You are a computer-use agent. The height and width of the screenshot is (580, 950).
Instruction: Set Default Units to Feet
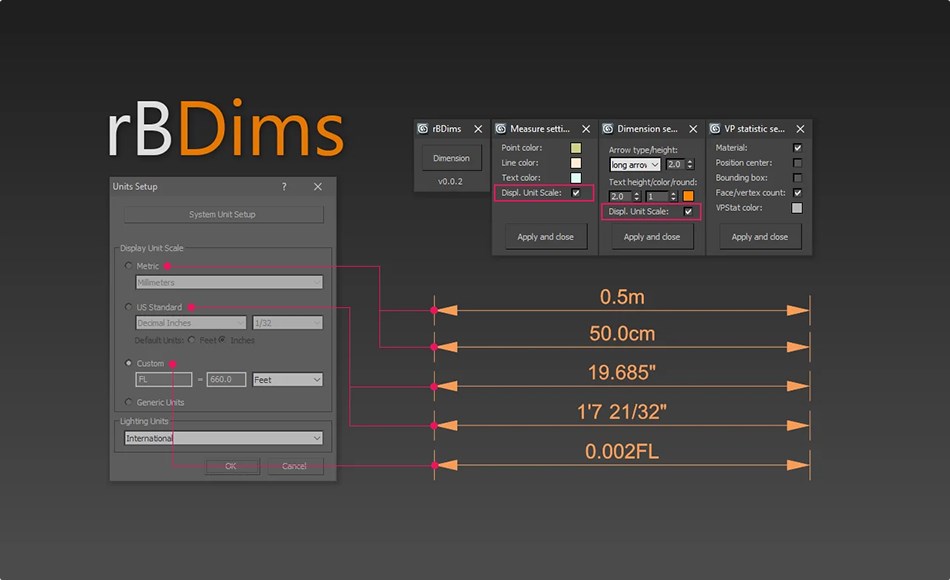click(x=190, y=340)
